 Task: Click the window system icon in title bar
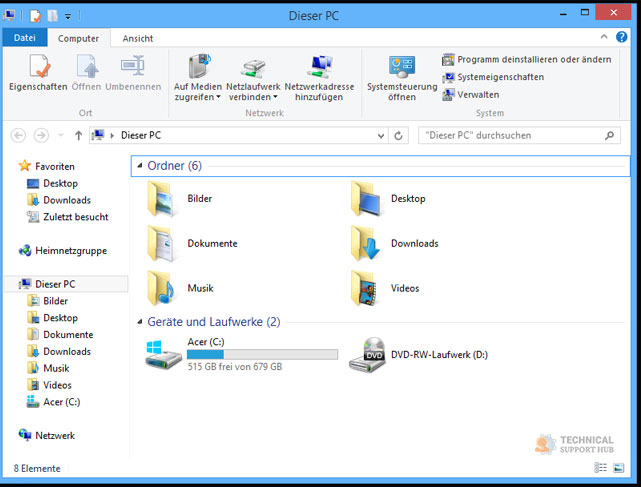pos(9,16)
